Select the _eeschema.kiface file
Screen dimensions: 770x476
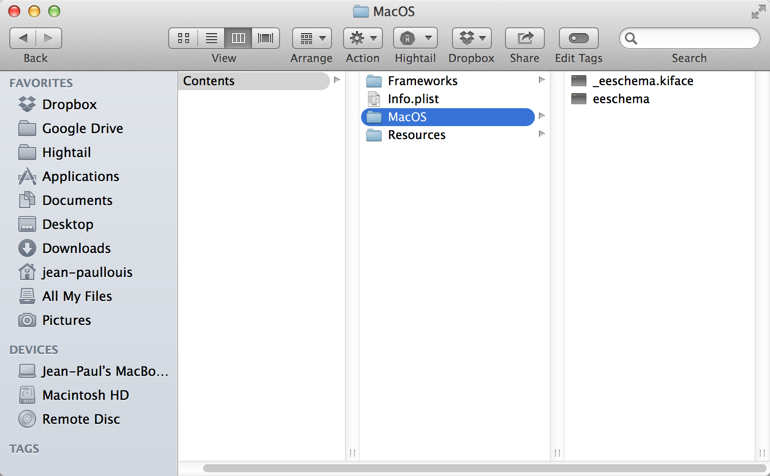[x=632, y=81]
